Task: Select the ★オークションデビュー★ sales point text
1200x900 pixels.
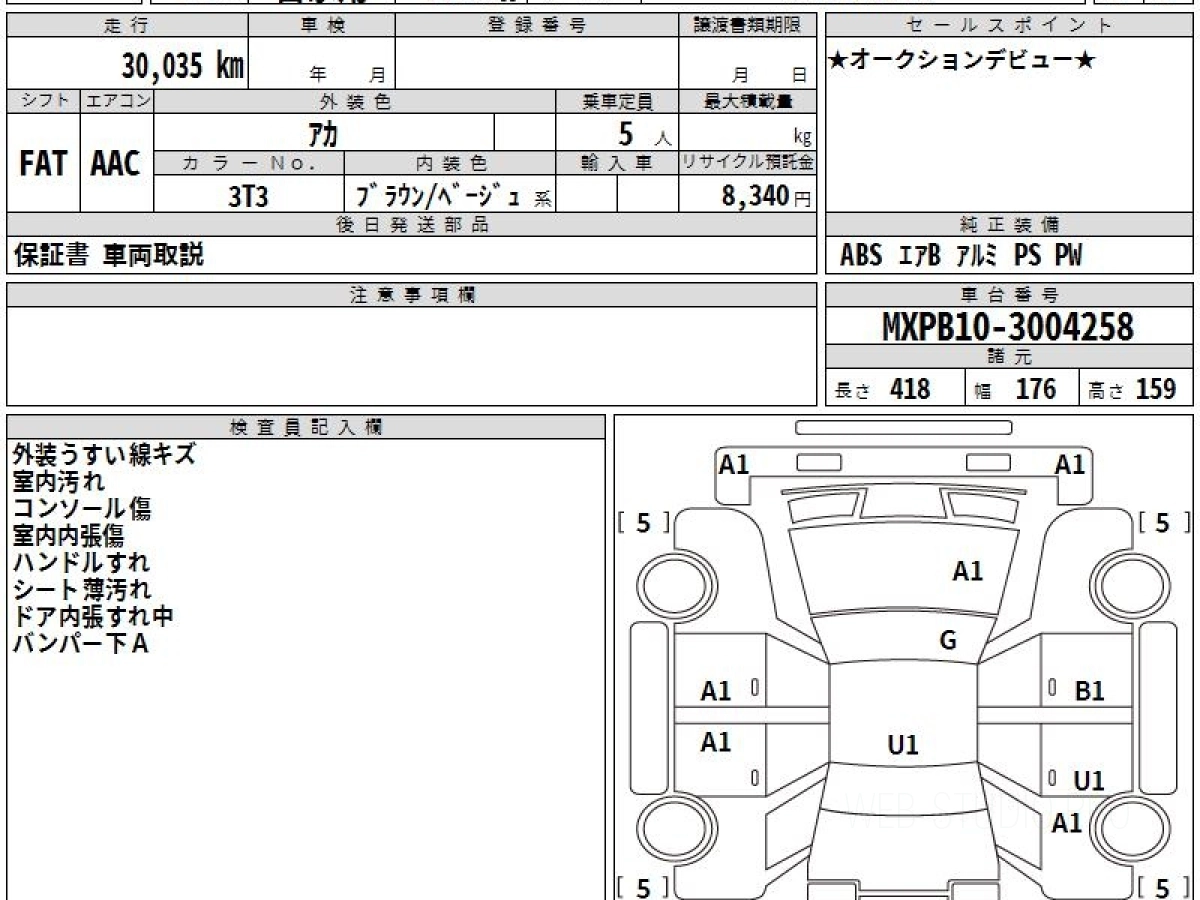Action: click(962, 61)
